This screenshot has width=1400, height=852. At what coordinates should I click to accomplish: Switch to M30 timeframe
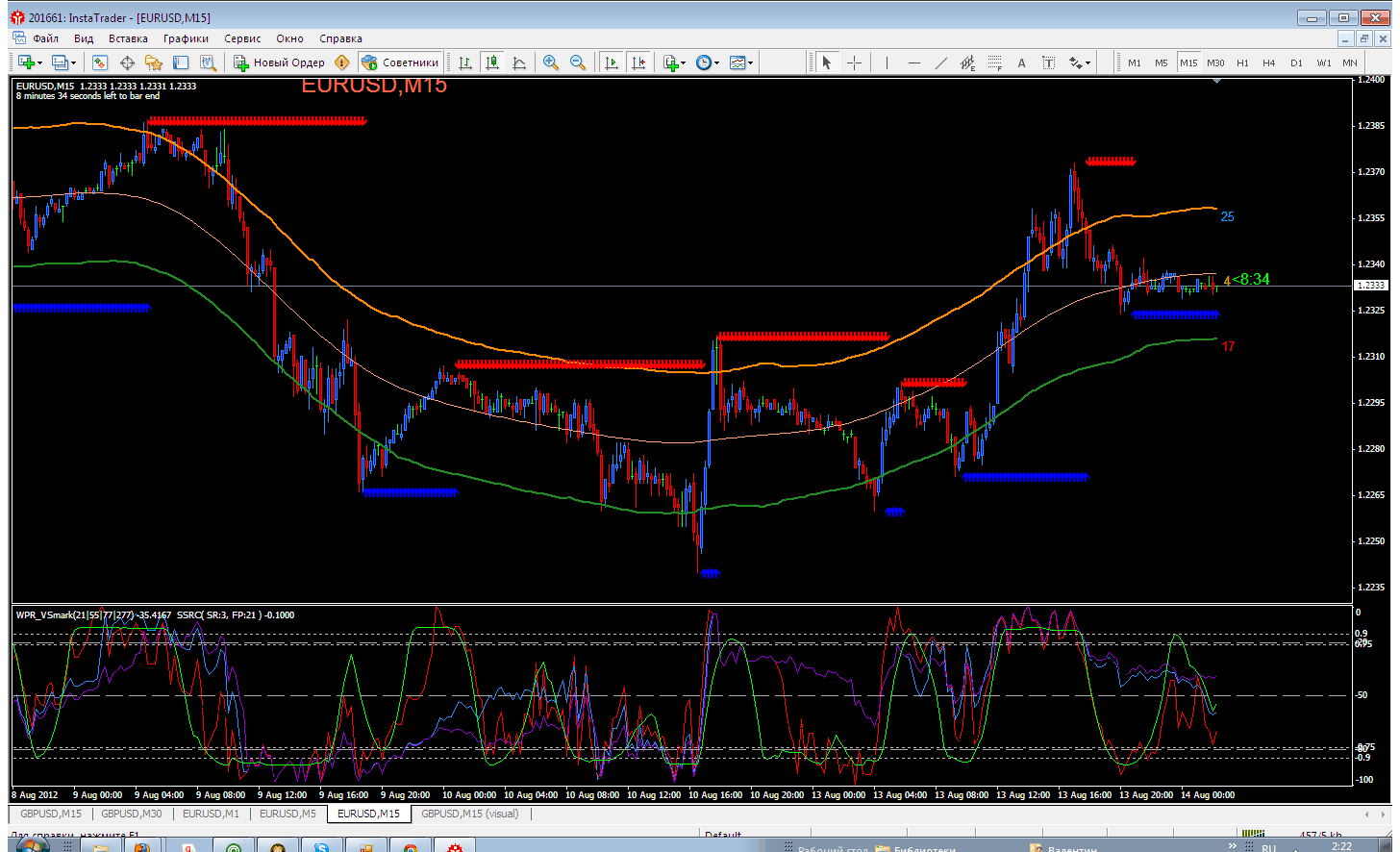click(x=1215, y=63)
